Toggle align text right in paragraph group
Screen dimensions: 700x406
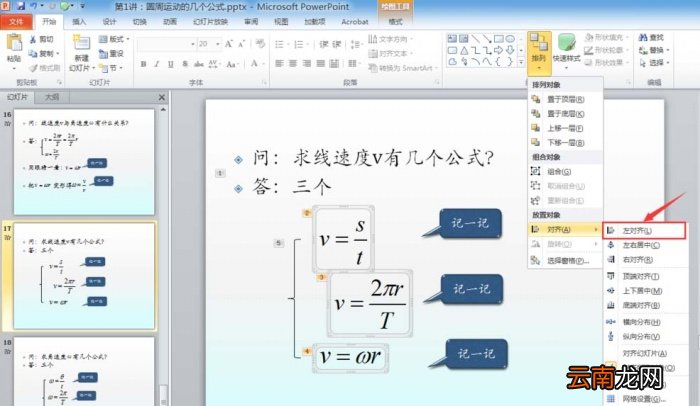click(307, 64)
